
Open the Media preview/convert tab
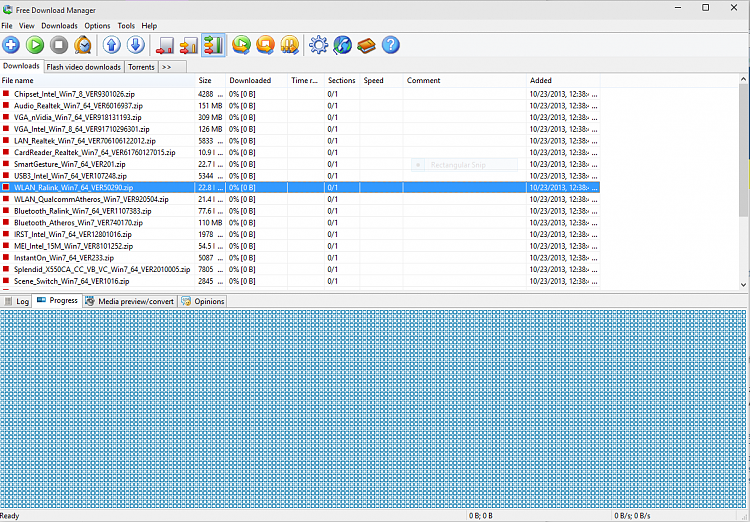pos(130,301)
